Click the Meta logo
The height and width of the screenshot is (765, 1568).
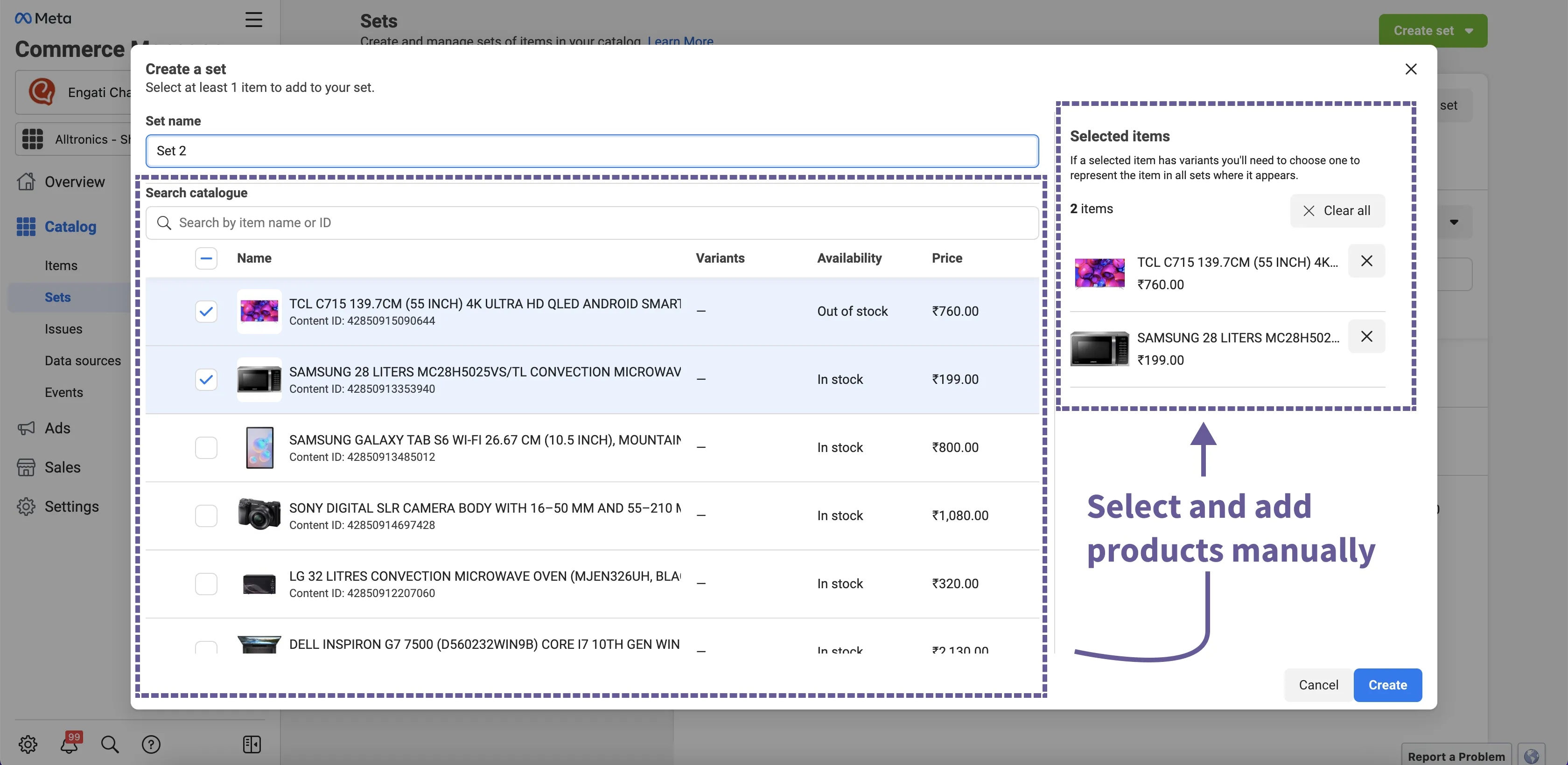pyautogui.click(x=42, y=18)
